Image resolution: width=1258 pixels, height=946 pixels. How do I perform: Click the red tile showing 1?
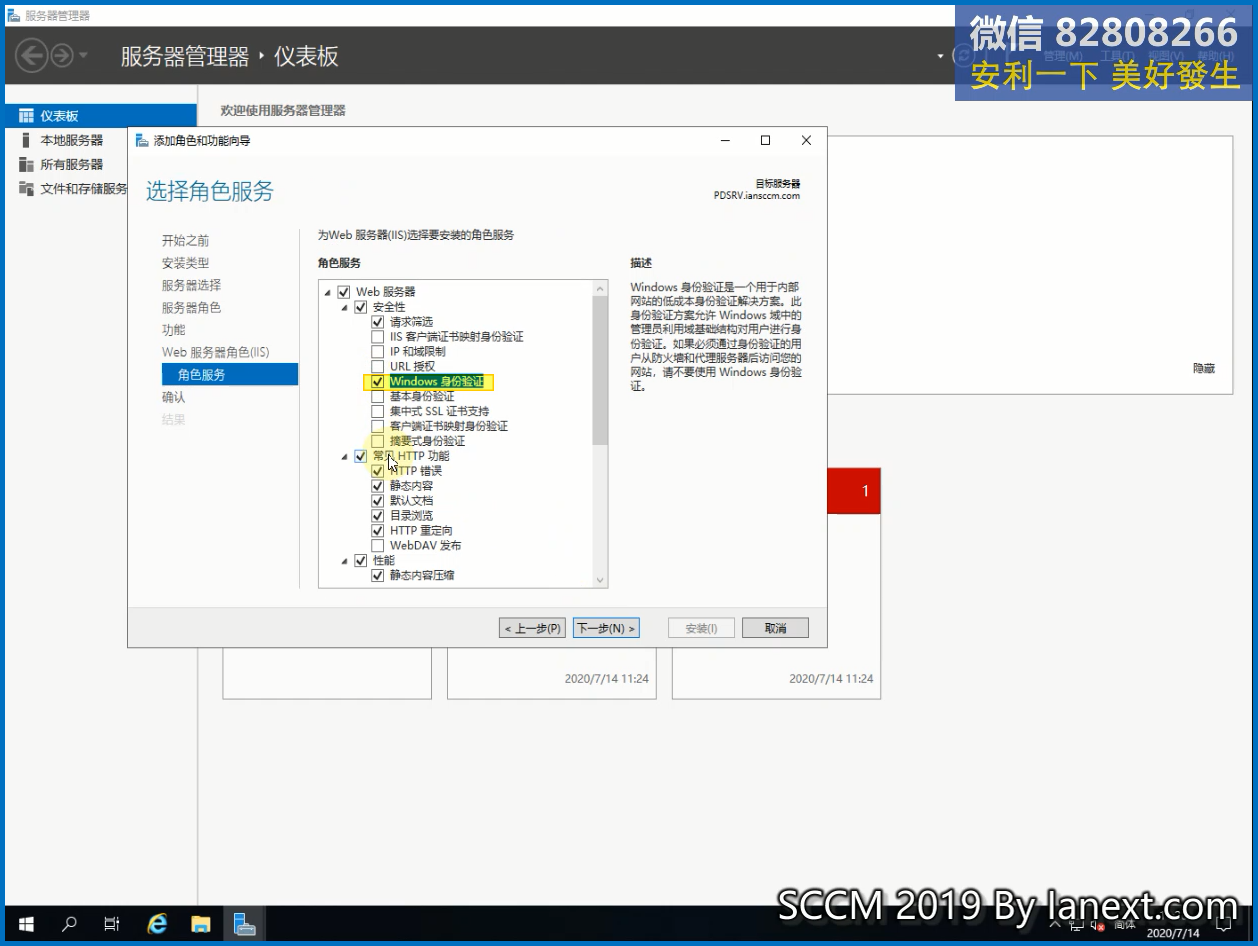[855, 491]
